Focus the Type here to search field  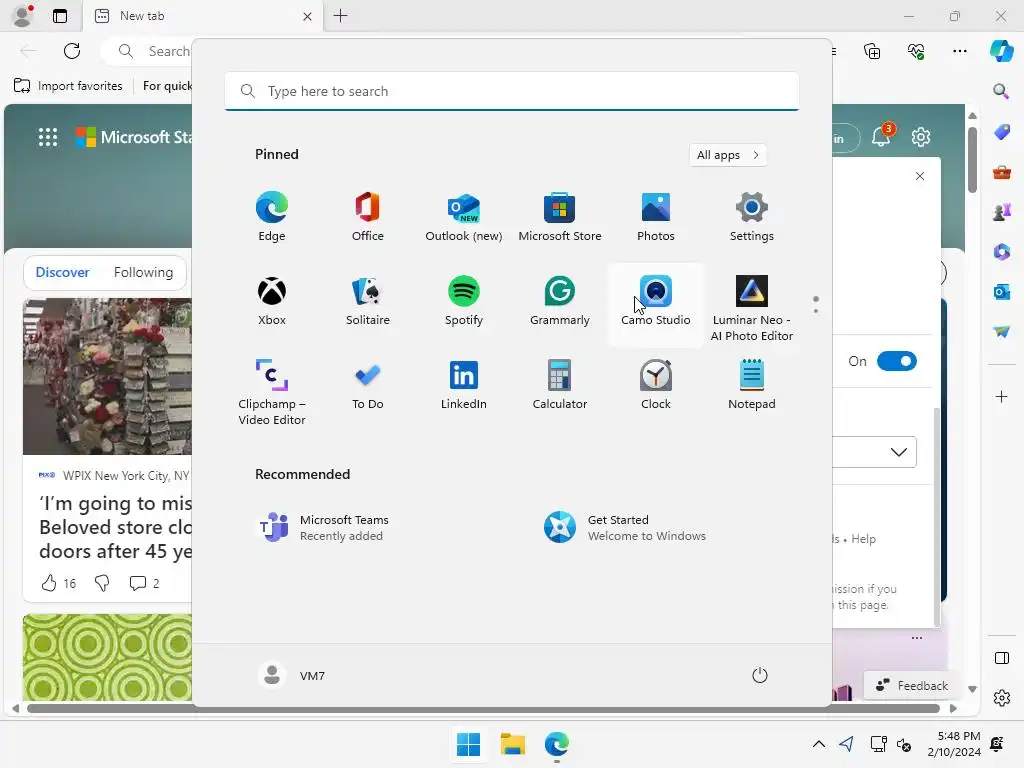[x=511, y=91]
